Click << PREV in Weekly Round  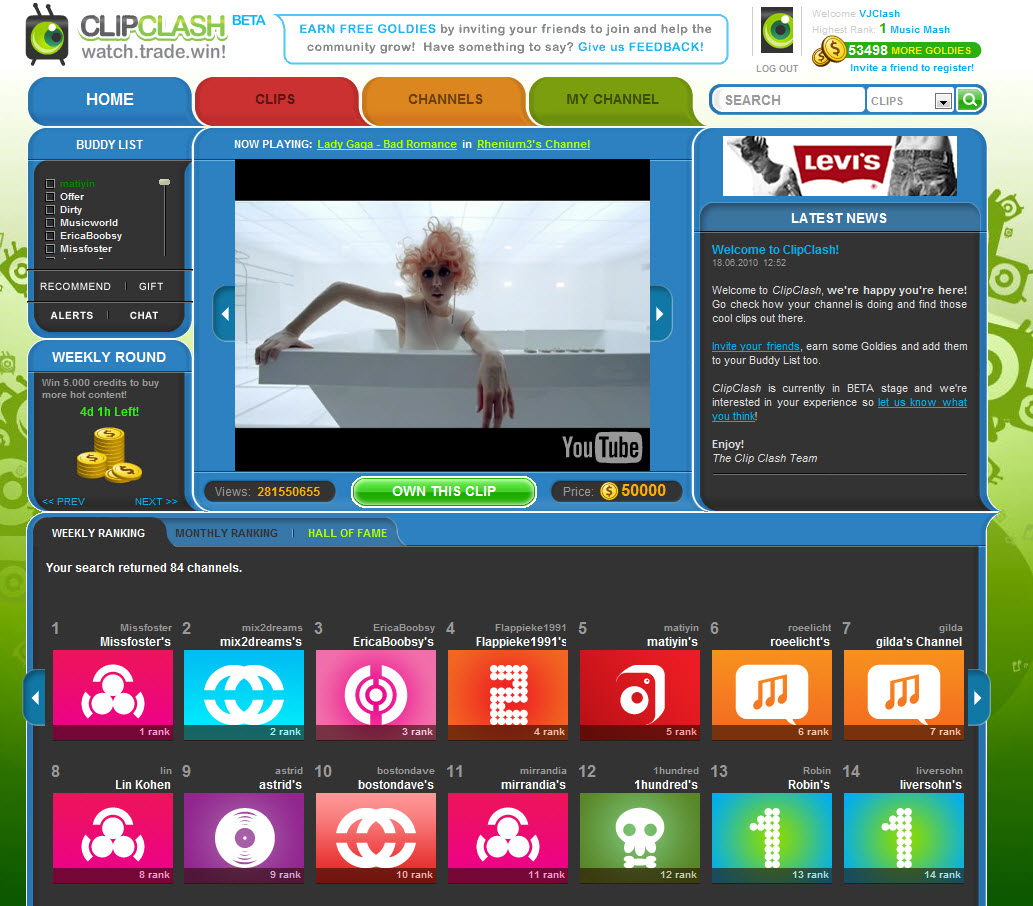click(x=63, y=501)
